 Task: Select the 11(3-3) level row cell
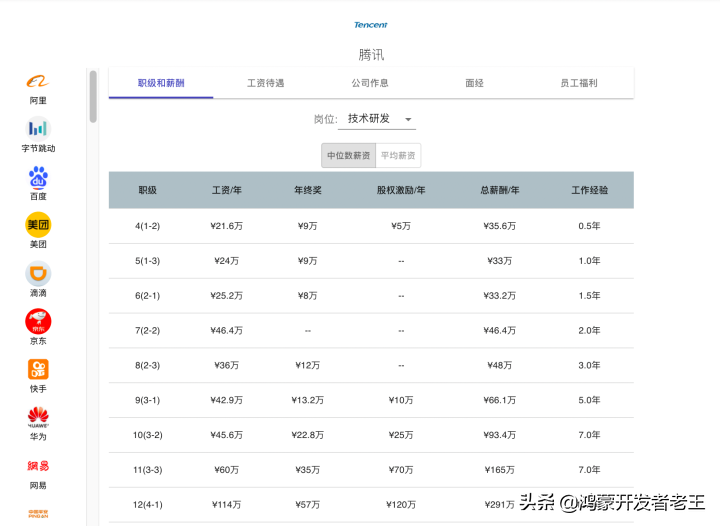point(147,470)
